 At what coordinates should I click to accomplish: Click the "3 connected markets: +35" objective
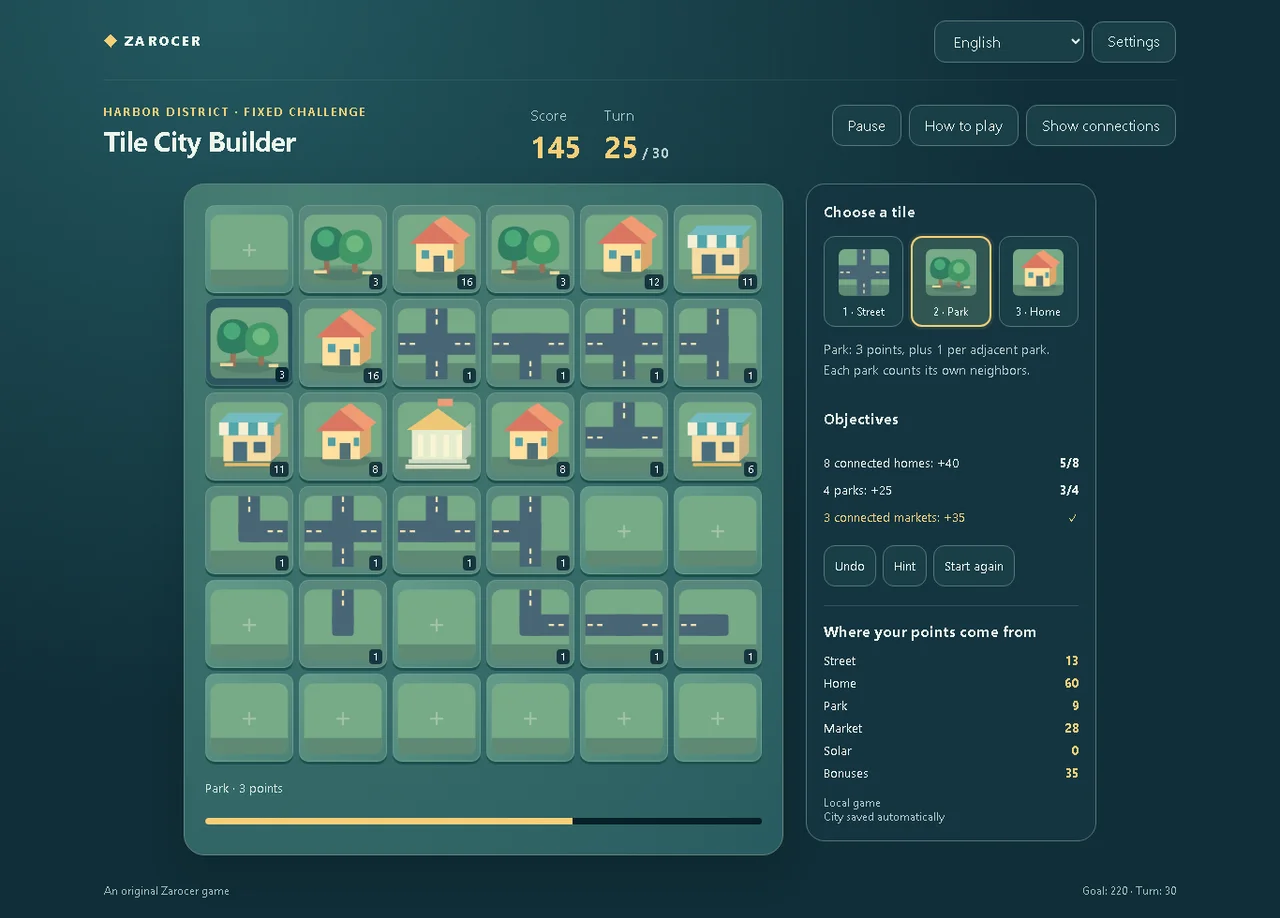click(951, 517)
